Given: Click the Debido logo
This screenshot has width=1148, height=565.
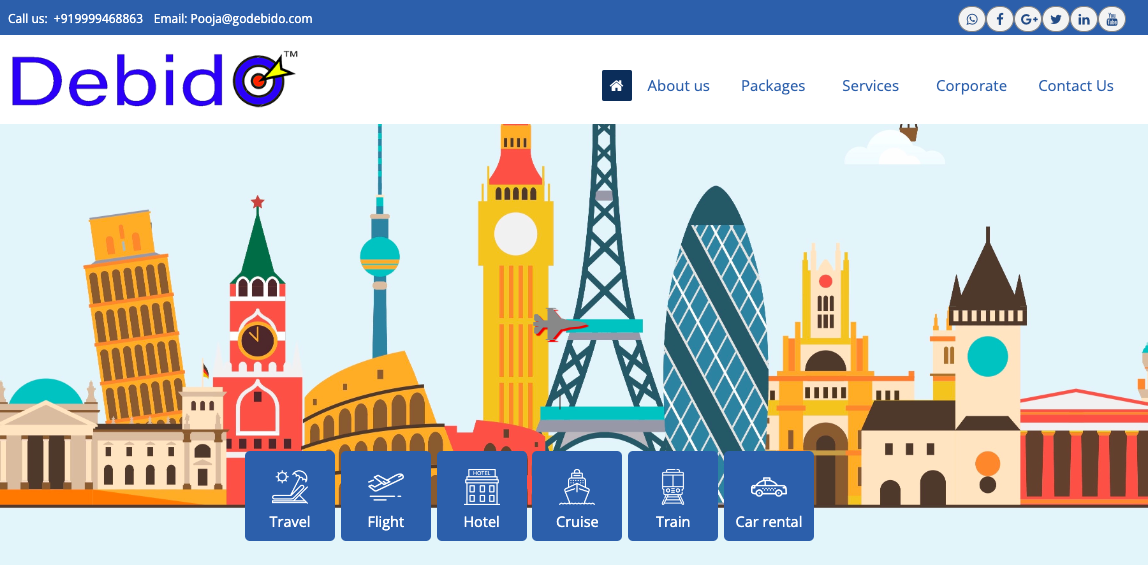Looking at the screenshot, I should click(x=154, y=79).
